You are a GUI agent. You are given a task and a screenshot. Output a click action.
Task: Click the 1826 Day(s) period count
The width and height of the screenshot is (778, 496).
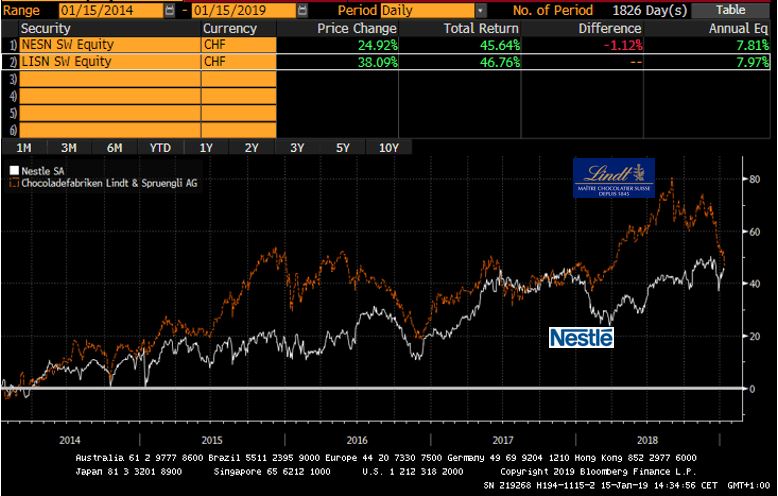(x=650, y=10)
